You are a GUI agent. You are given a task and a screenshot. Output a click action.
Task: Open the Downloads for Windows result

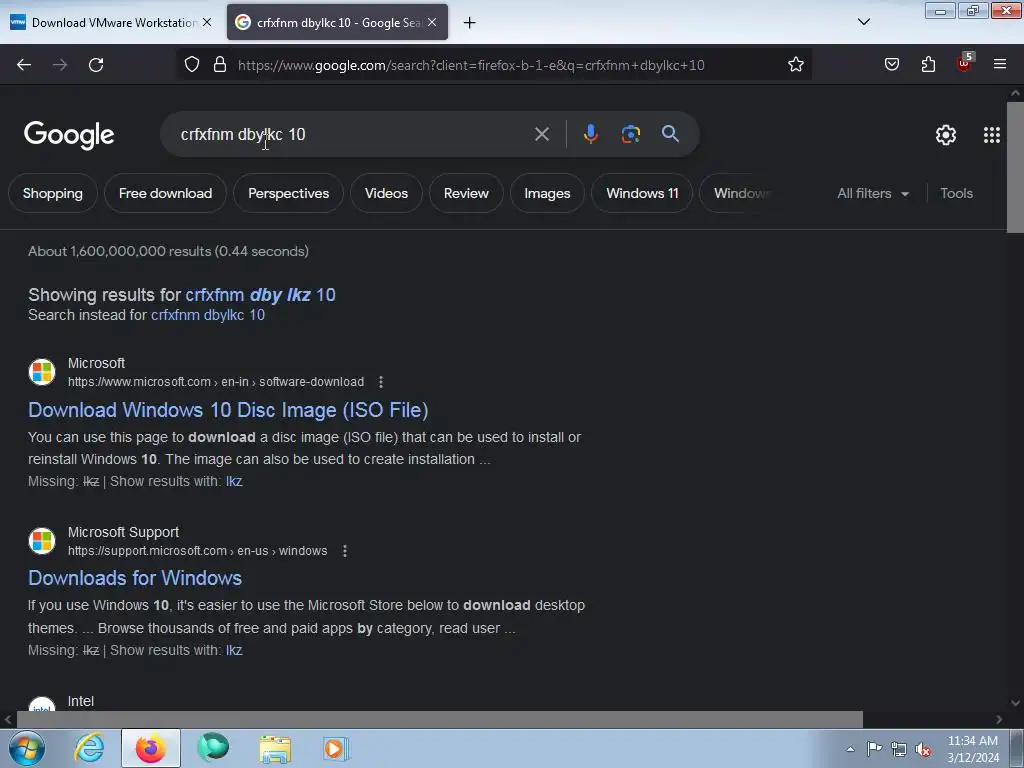(x=135, y=578)
